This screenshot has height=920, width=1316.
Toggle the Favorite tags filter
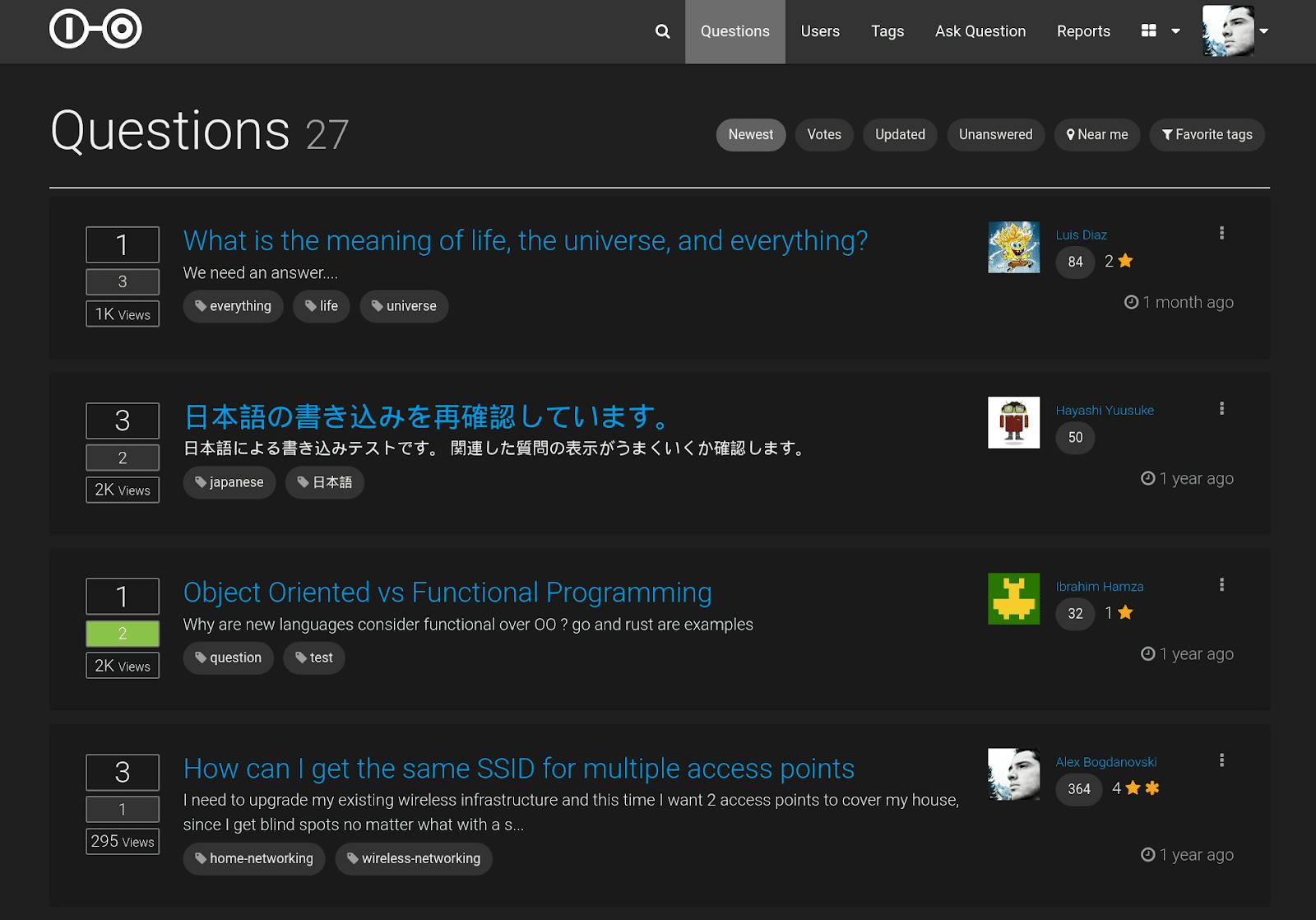1207,135
